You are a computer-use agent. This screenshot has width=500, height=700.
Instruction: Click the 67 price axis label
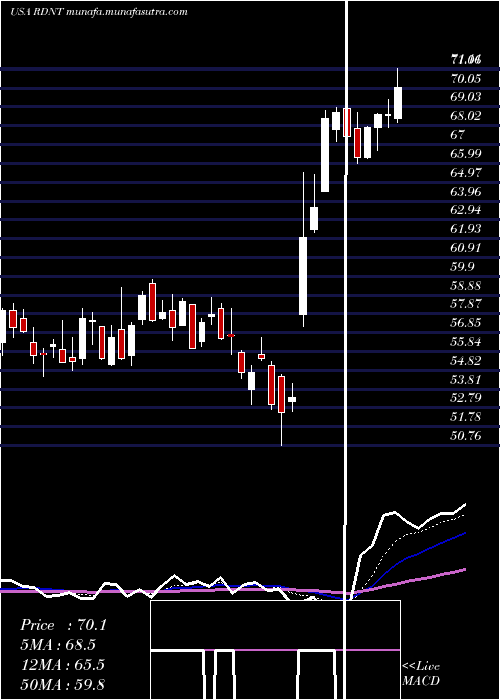click(458, 135)
